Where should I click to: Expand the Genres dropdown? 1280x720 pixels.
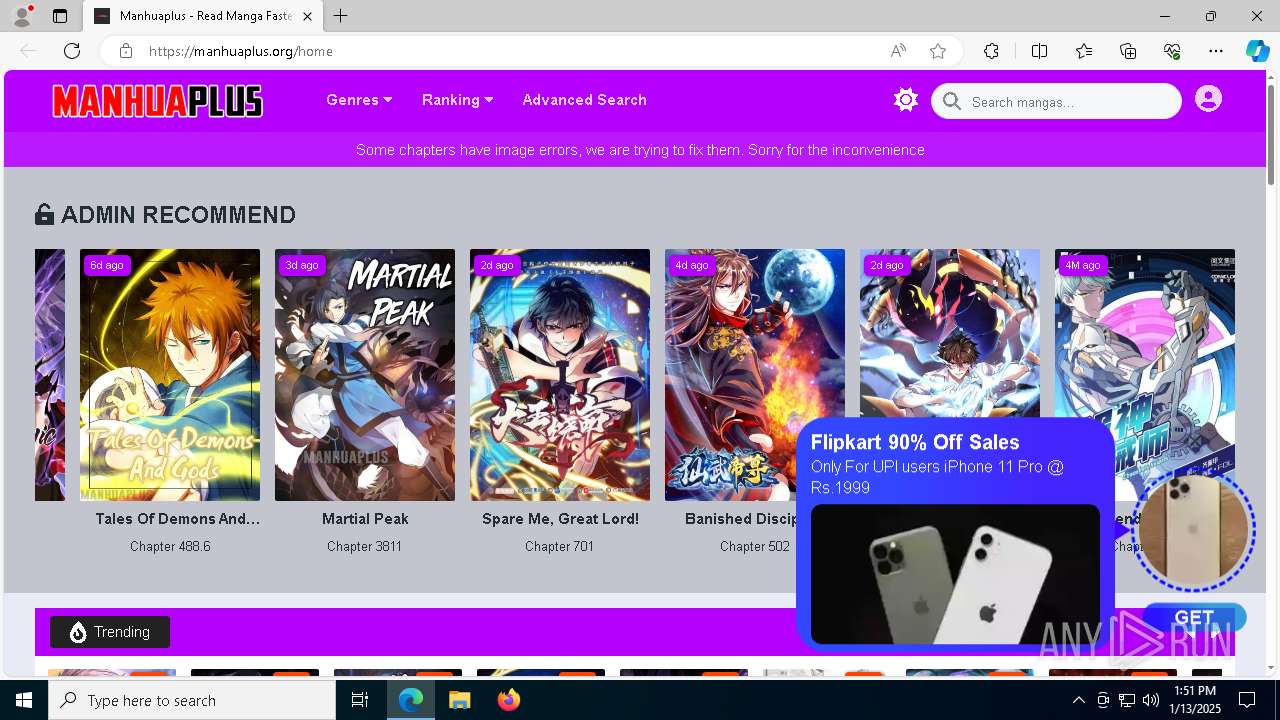click(359, 100)
